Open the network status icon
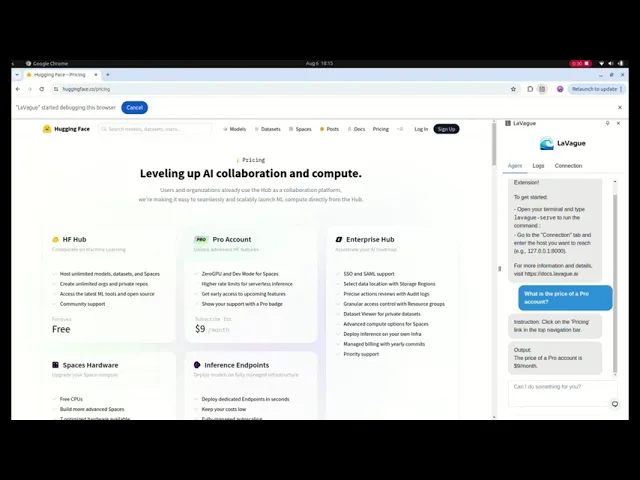640x480 pixels. click(601, 64)
